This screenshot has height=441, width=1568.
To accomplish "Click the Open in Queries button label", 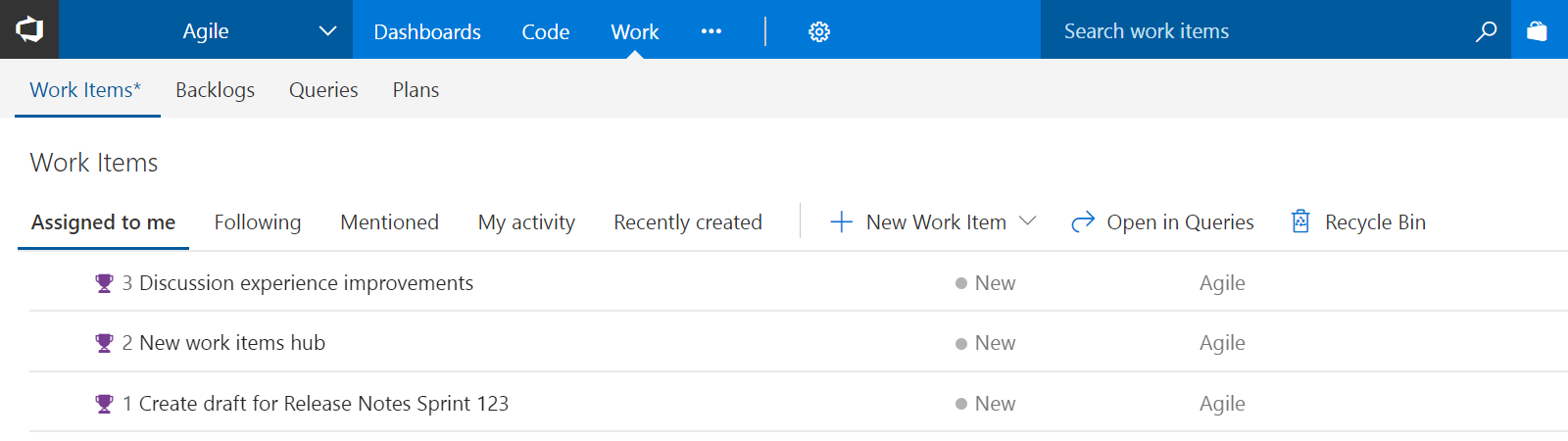I will (x=1180, y=222).
